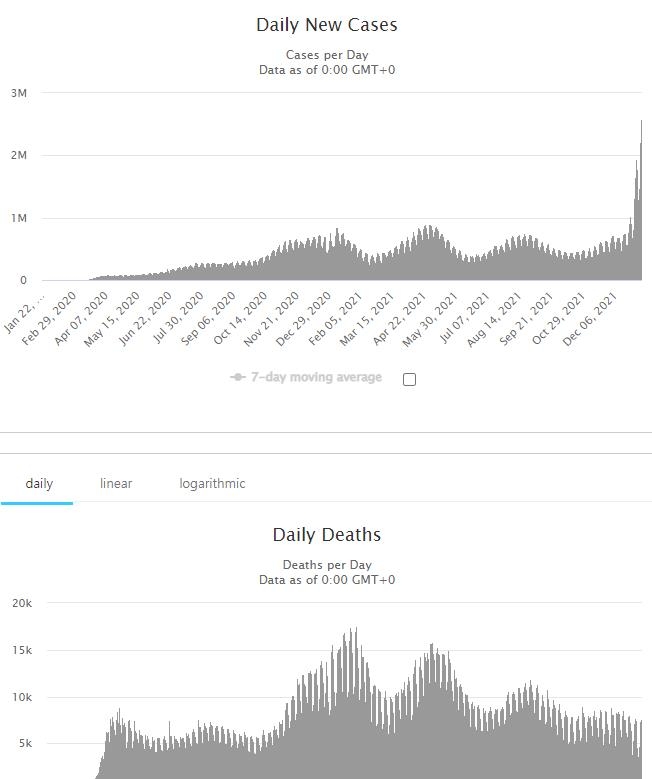
Task: Toggle the 7-day moving average legend label
Action: point(316,377)
